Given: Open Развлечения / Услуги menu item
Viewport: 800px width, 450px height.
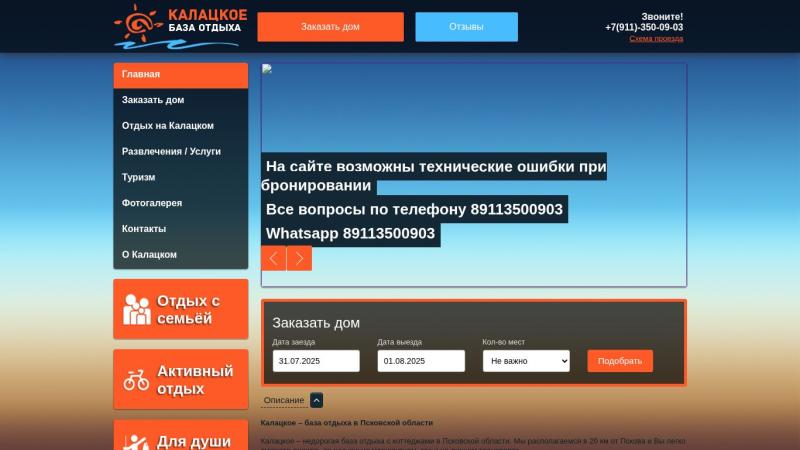Looking at the screenshot, I should 181,152.
